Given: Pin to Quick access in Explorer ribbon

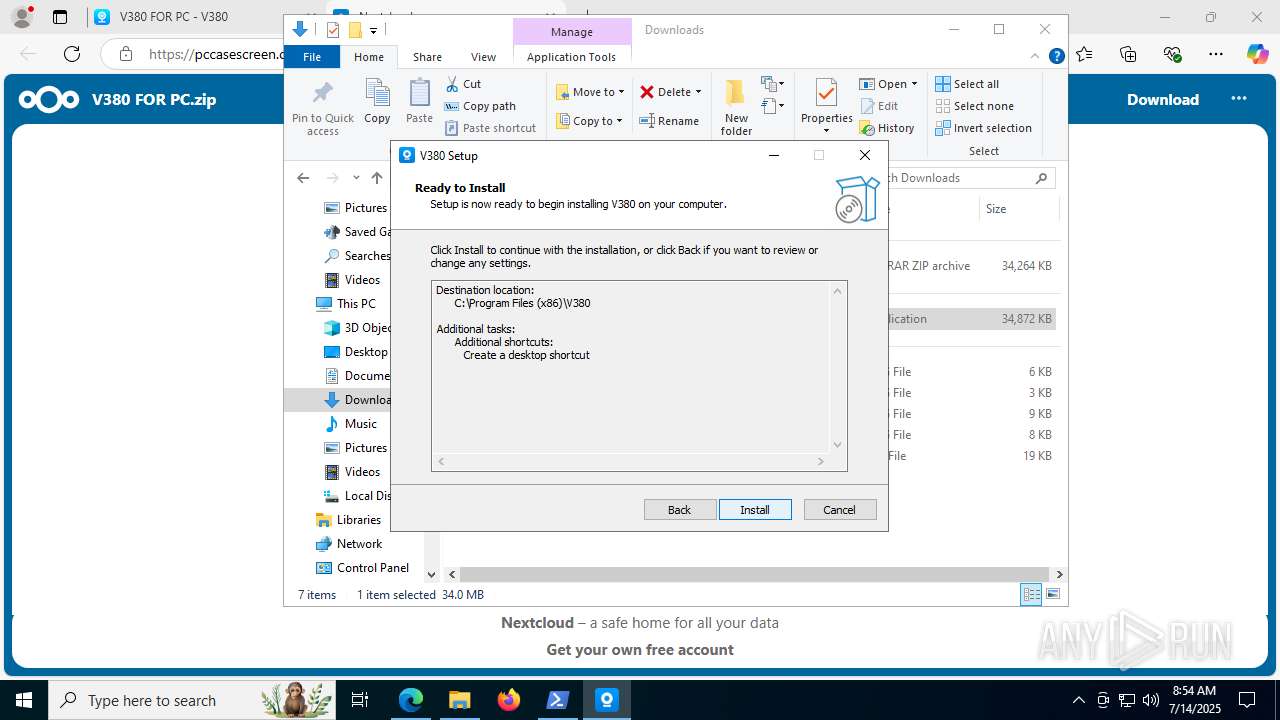Looking at the screenshot, I should [322, 108].
